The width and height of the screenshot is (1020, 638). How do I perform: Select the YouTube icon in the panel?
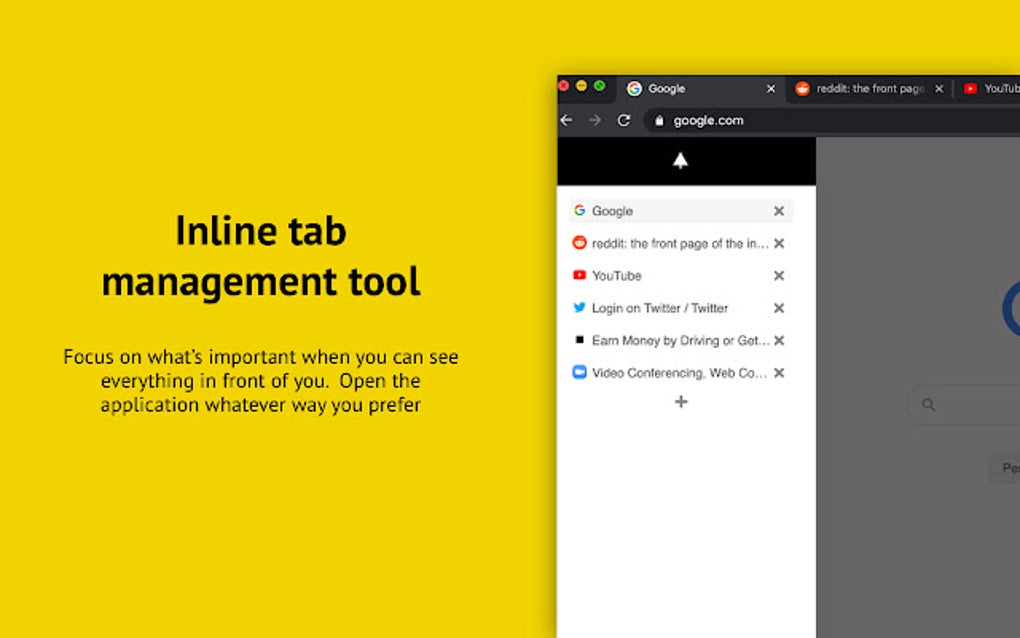pyautogui.click(x=579, y=275)
